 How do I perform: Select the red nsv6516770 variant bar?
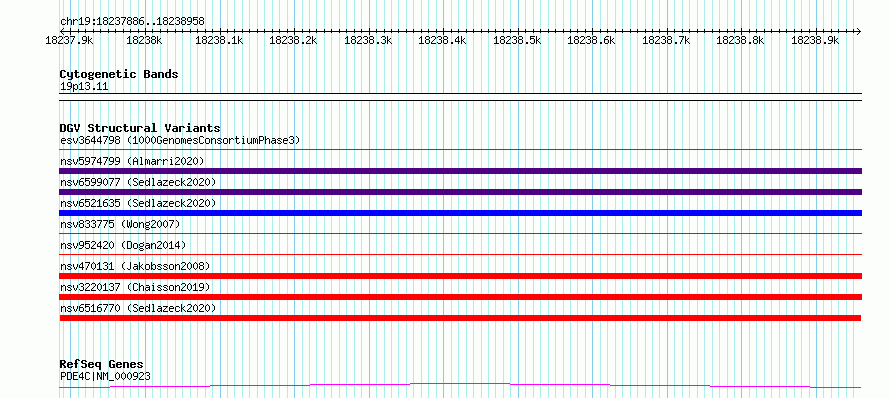(x=460, y=318)
